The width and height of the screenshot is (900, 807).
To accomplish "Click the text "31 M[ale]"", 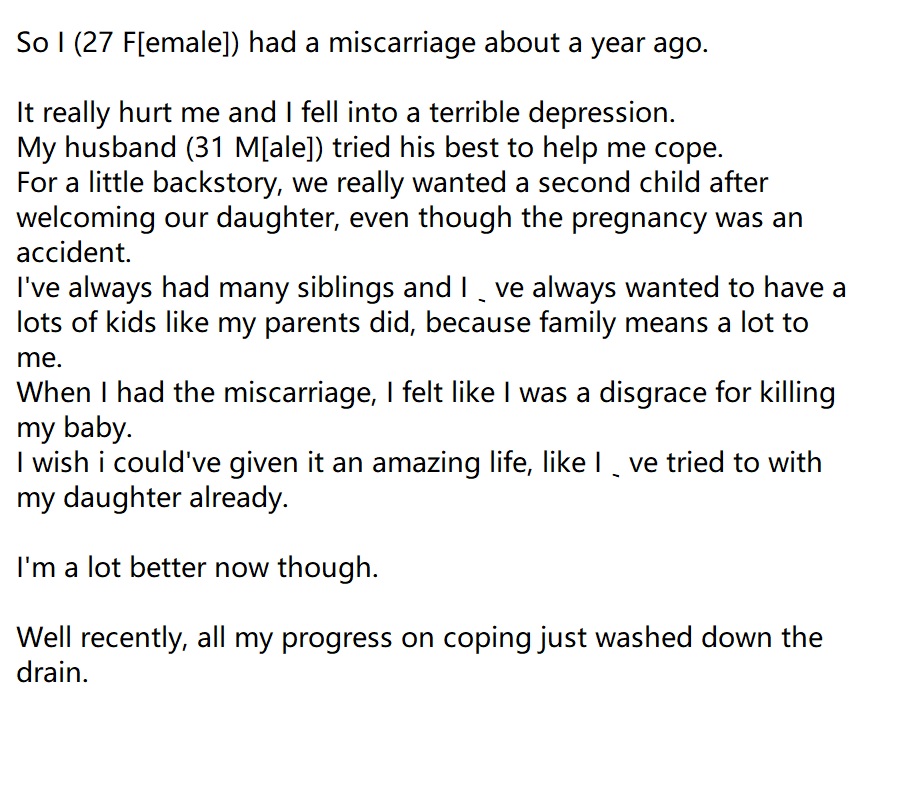I will 254,148.
